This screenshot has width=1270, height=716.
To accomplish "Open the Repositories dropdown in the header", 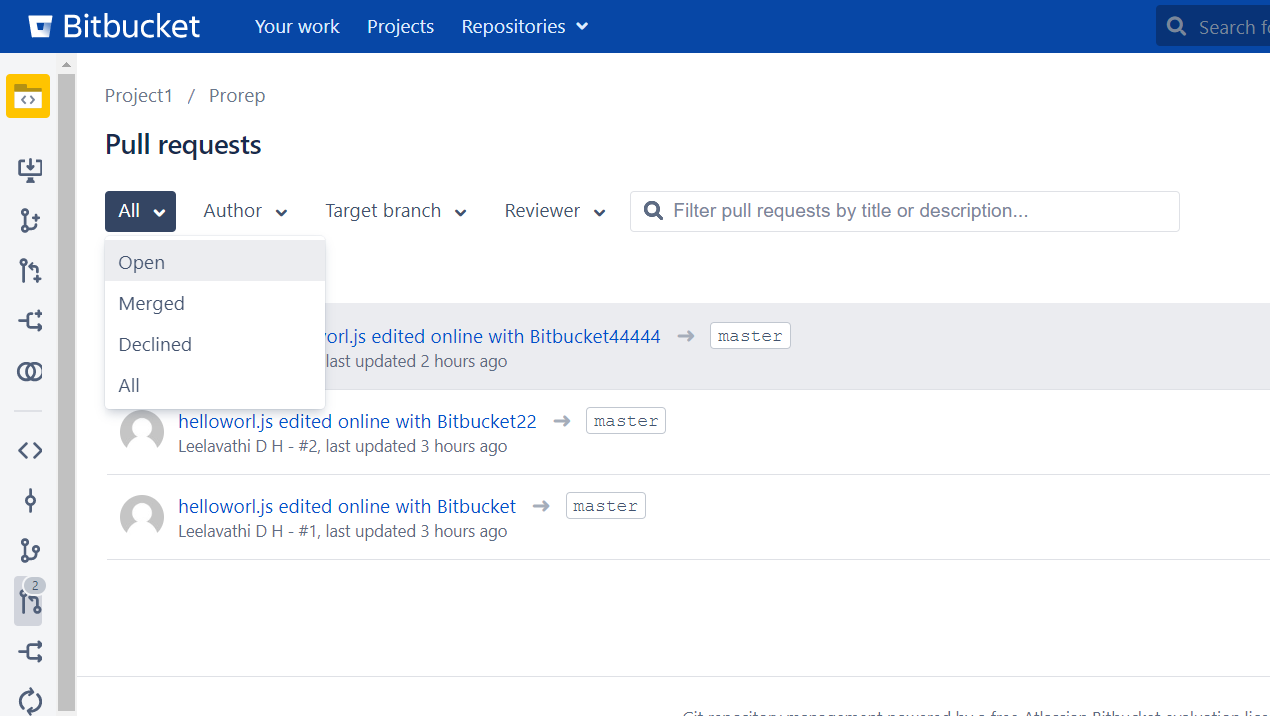I will [x=525, y=27].
